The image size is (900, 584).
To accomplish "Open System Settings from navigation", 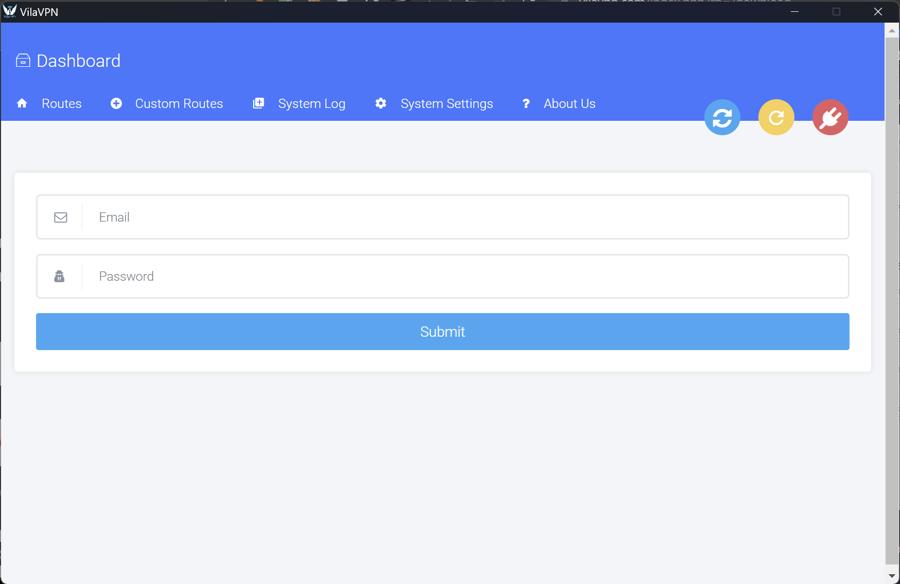I will coord(446,104).
